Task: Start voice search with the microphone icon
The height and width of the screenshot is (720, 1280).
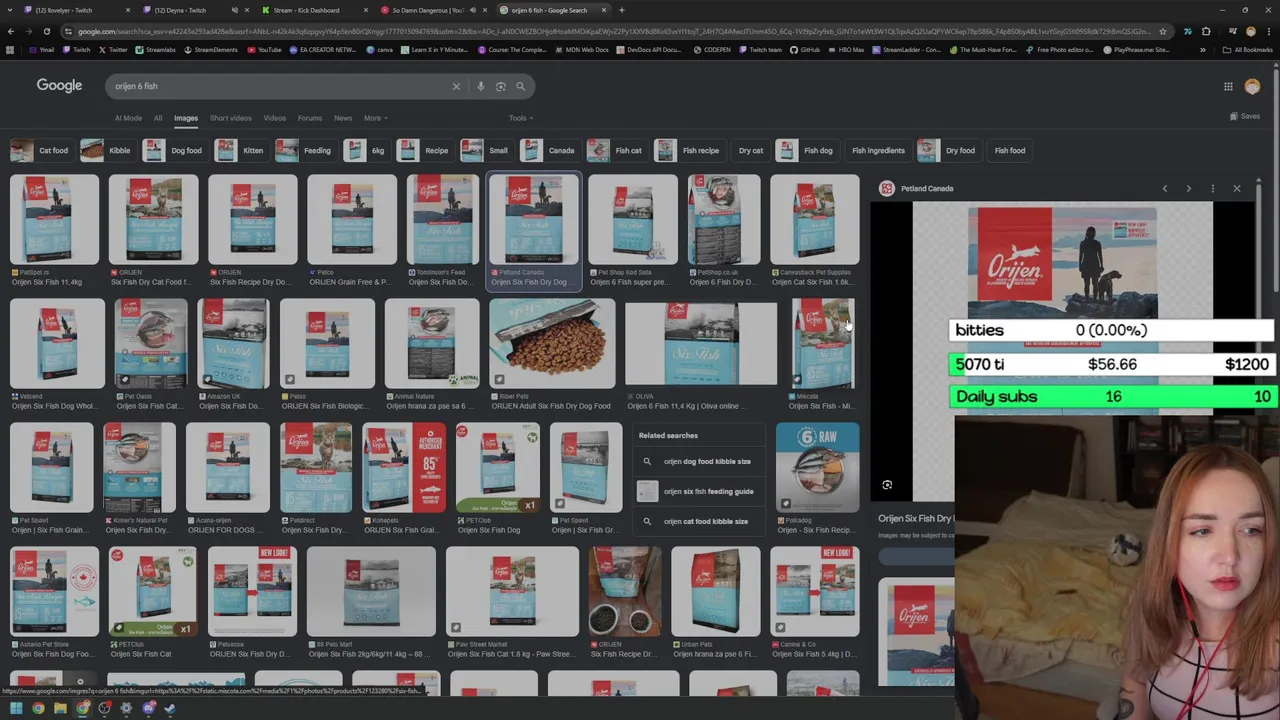Action: point(480,86)
